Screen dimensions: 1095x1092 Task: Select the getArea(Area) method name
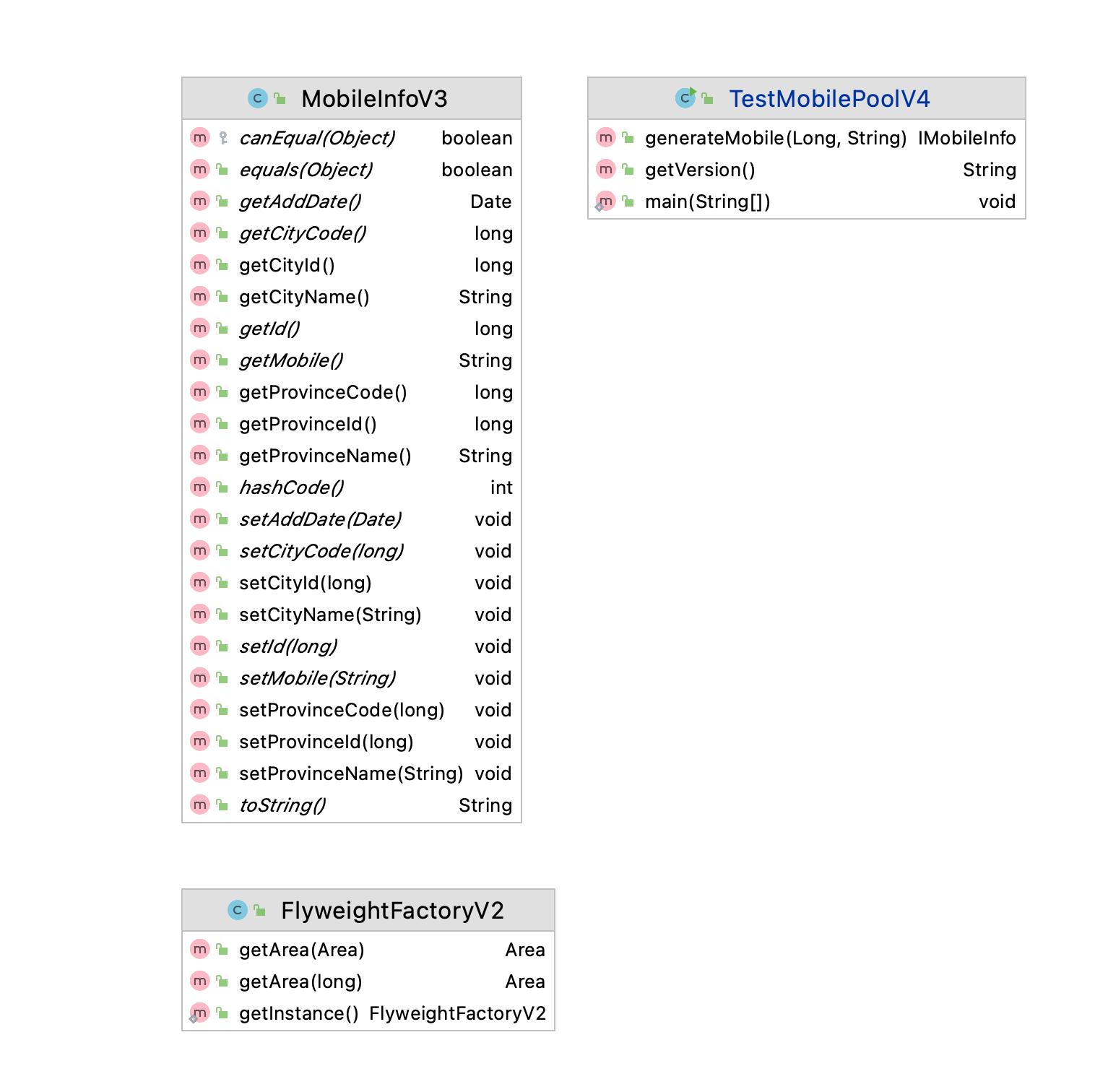pyautogui.click(x=302, y=950)
